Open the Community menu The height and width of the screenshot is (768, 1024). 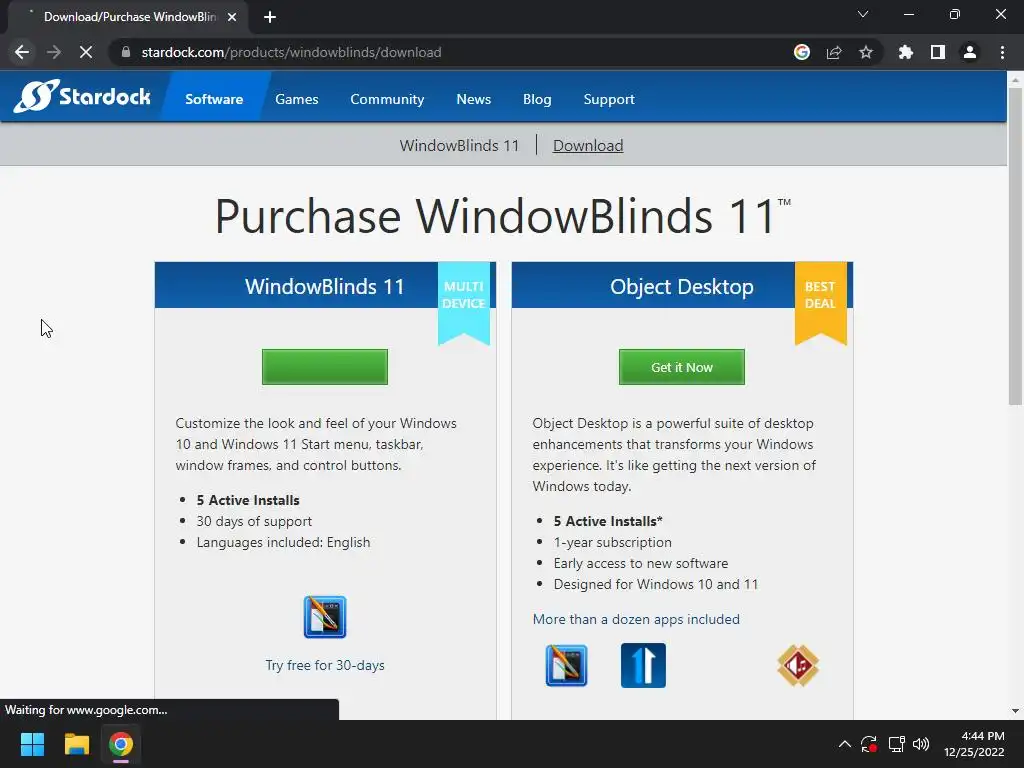pyautogui.click(x=387, y=99)
